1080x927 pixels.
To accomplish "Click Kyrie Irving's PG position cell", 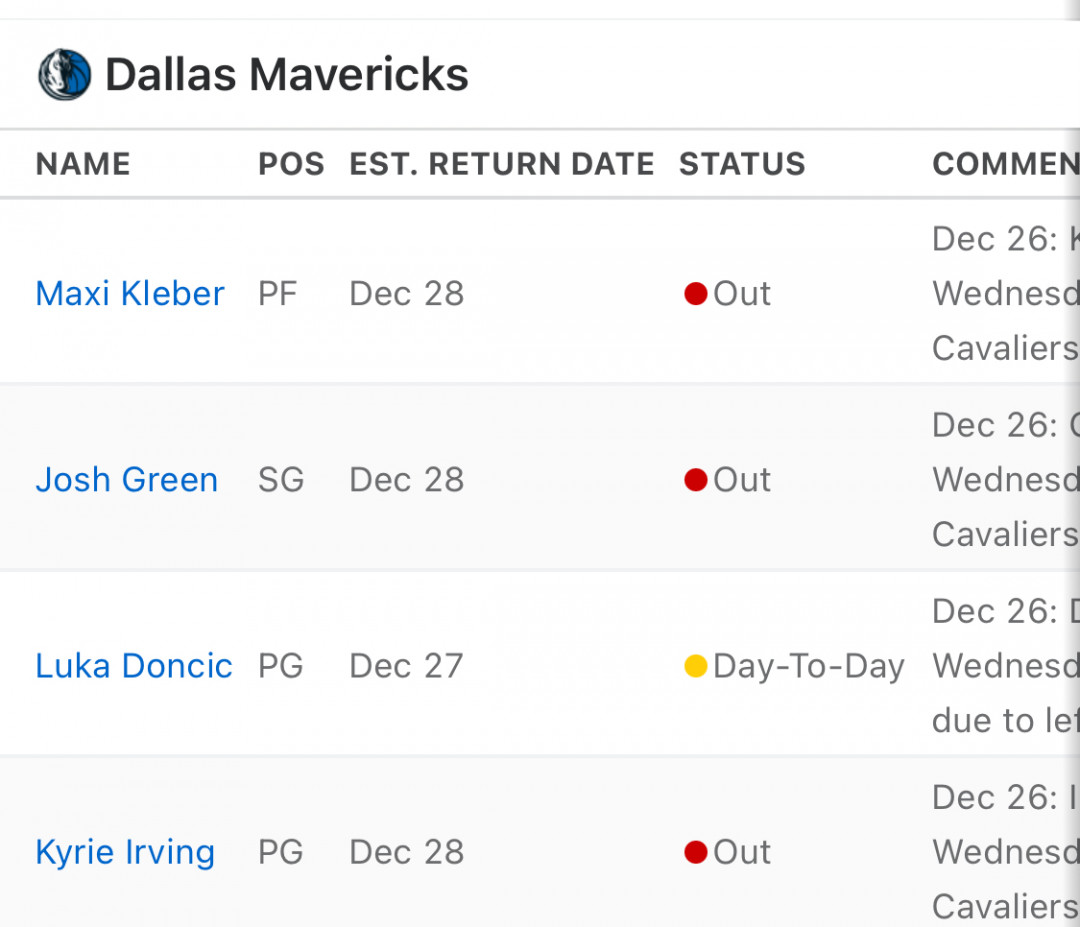I will pyautogui.click(x=280, y=852).
